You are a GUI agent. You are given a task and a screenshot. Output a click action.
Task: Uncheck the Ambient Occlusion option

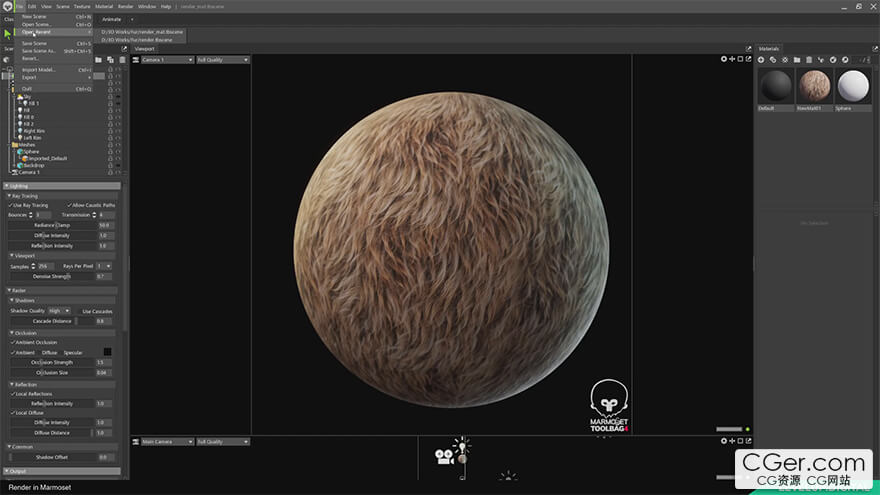pyautogui.click(x=11, y=342)
